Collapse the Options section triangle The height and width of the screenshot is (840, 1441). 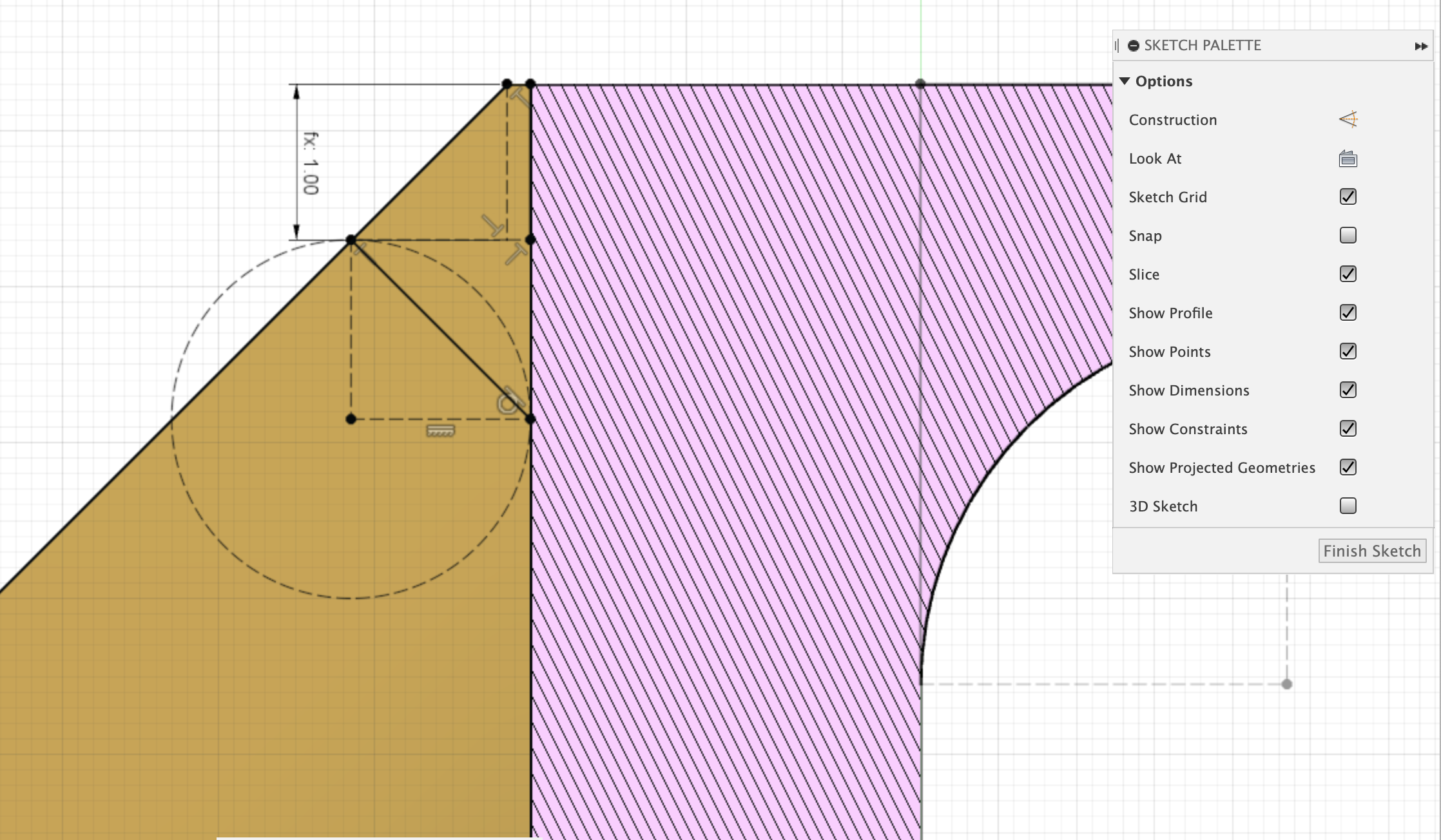1125,81
